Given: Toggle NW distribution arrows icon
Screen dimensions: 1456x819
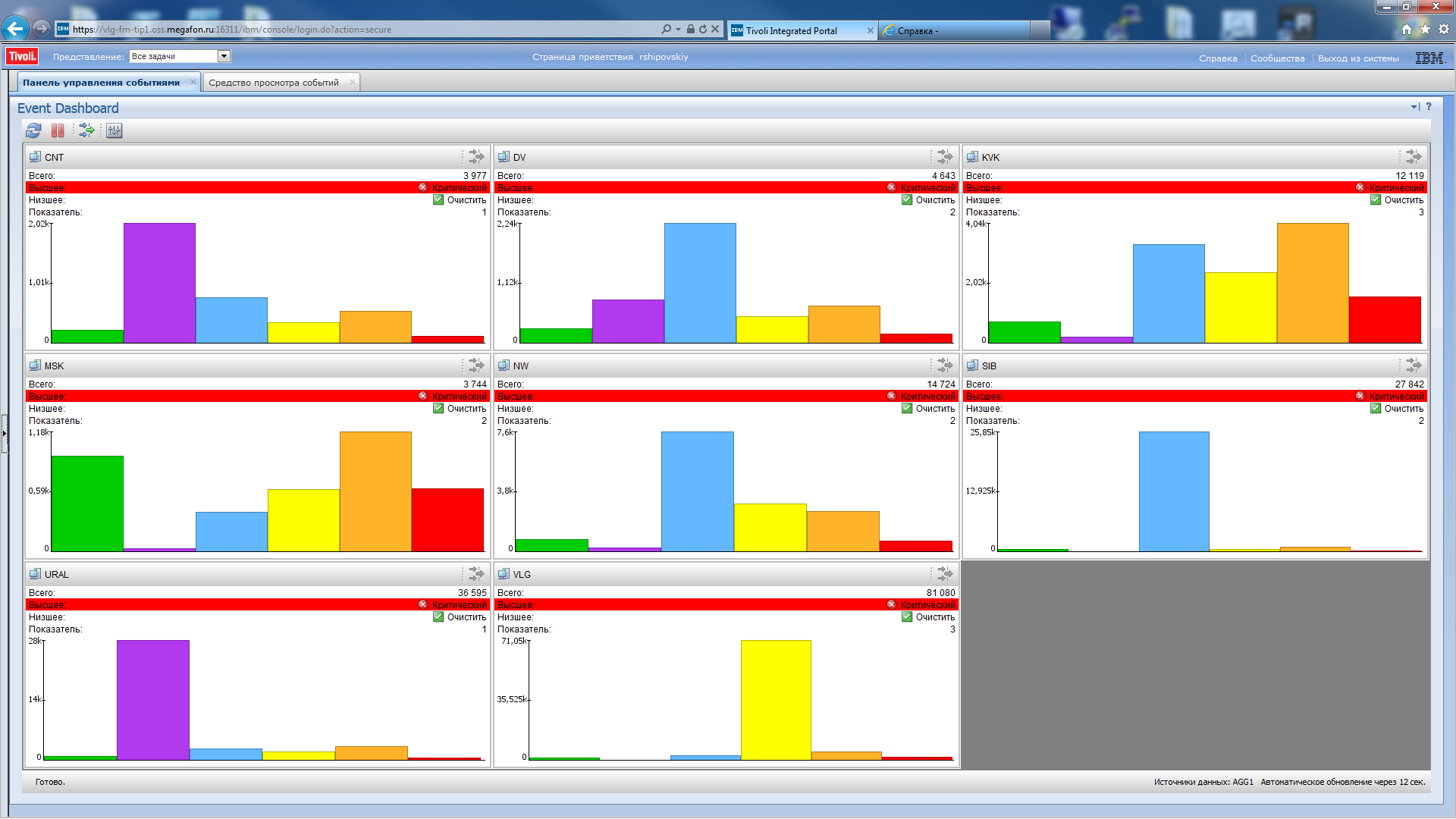Looking at the screenshot, I should tap(945, 365).
